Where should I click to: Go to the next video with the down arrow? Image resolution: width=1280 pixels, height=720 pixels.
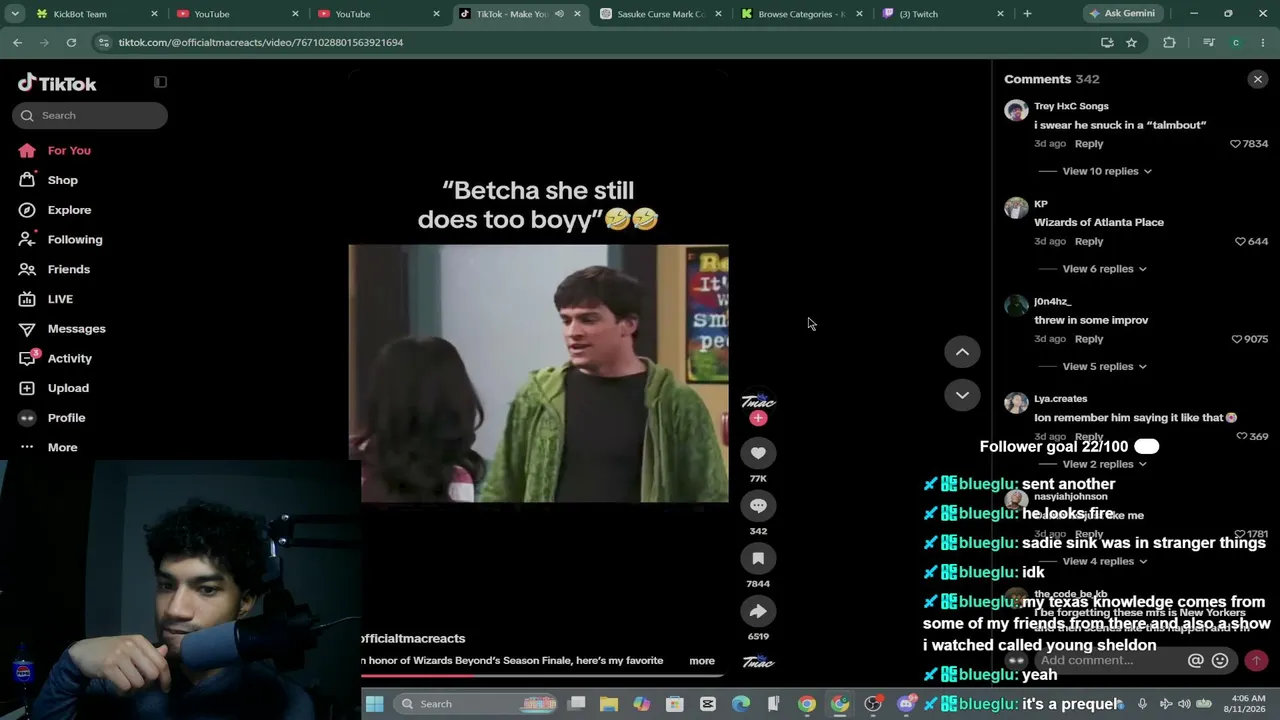tap(962, 395)
